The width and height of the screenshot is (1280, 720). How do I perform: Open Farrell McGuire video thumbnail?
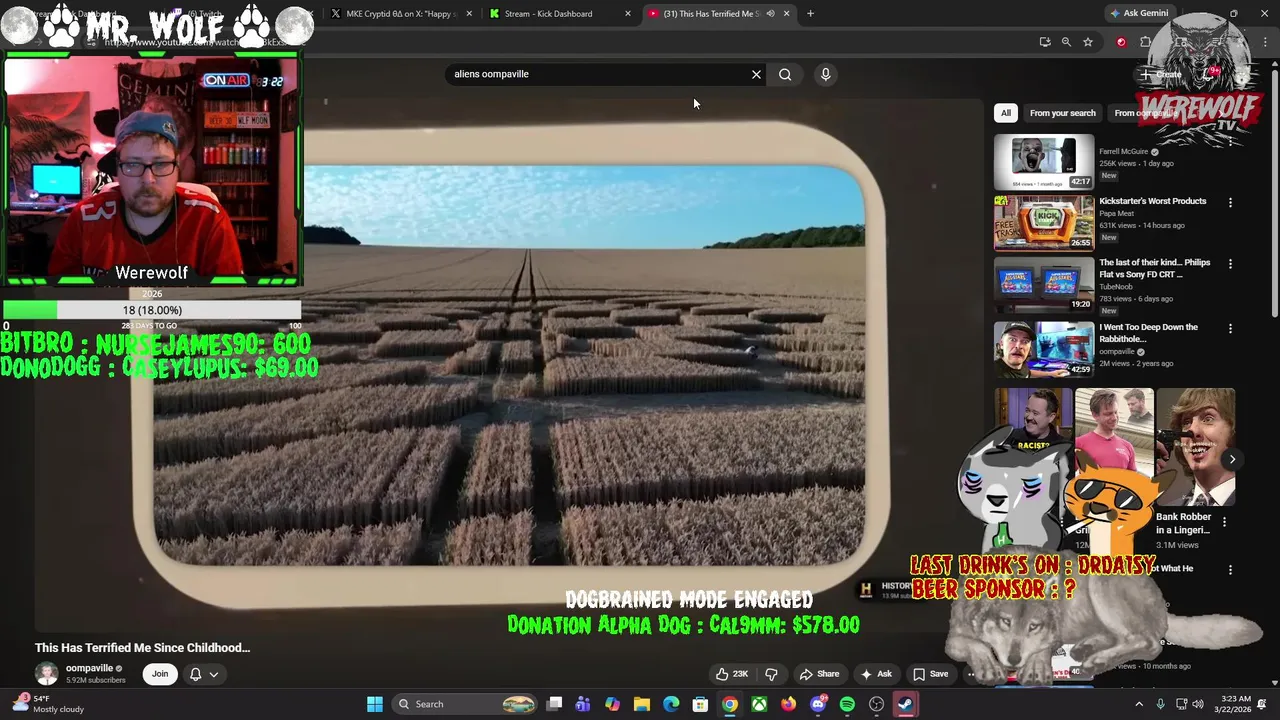(1044, 162)
